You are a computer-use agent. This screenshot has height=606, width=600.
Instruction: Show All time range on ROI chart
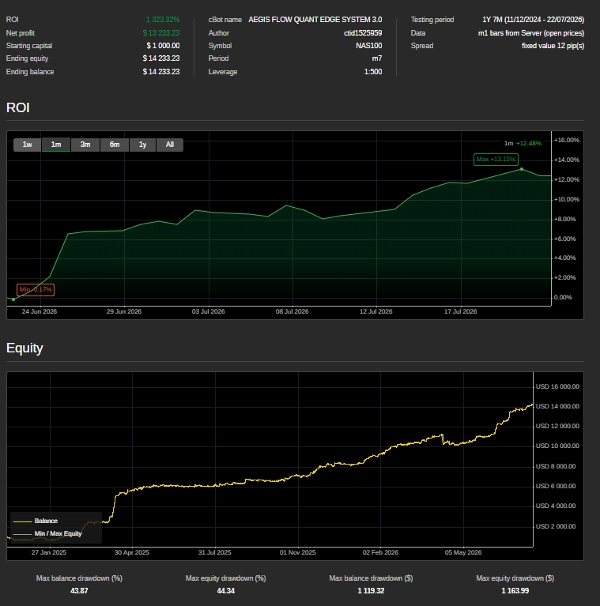170,145
